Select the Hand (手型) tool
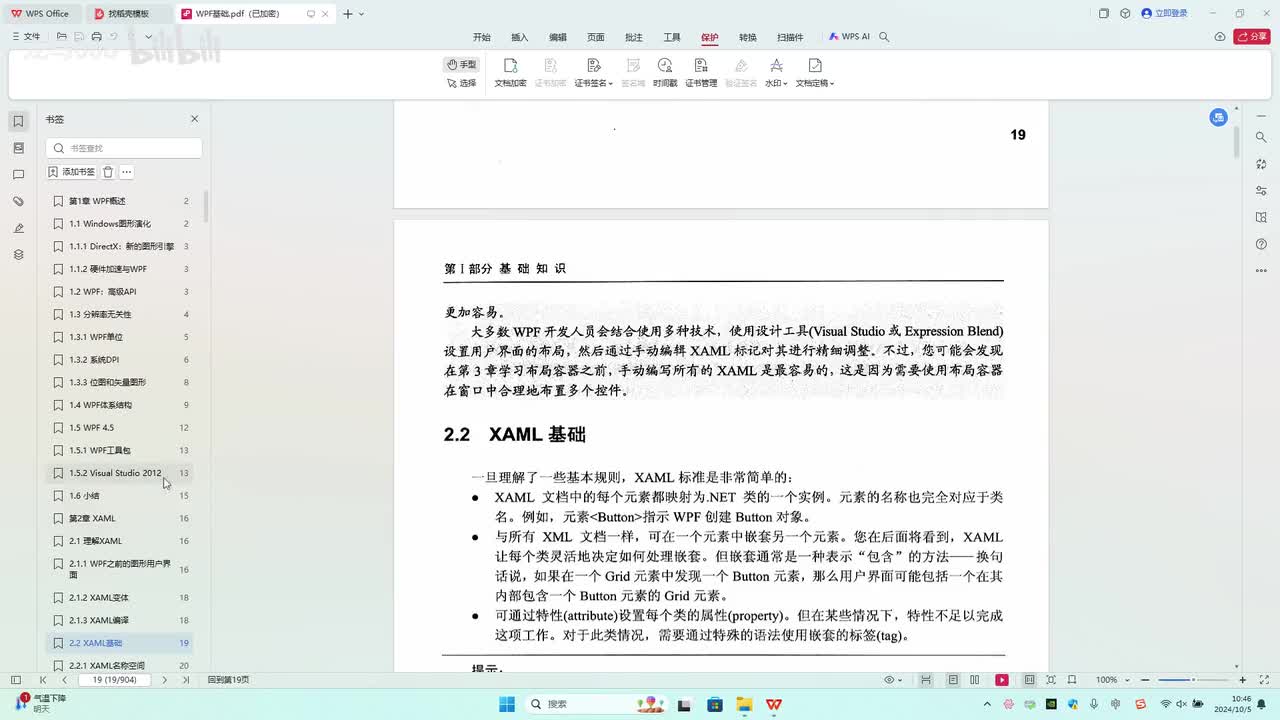 pyautogui.click(x=462, y=64)
